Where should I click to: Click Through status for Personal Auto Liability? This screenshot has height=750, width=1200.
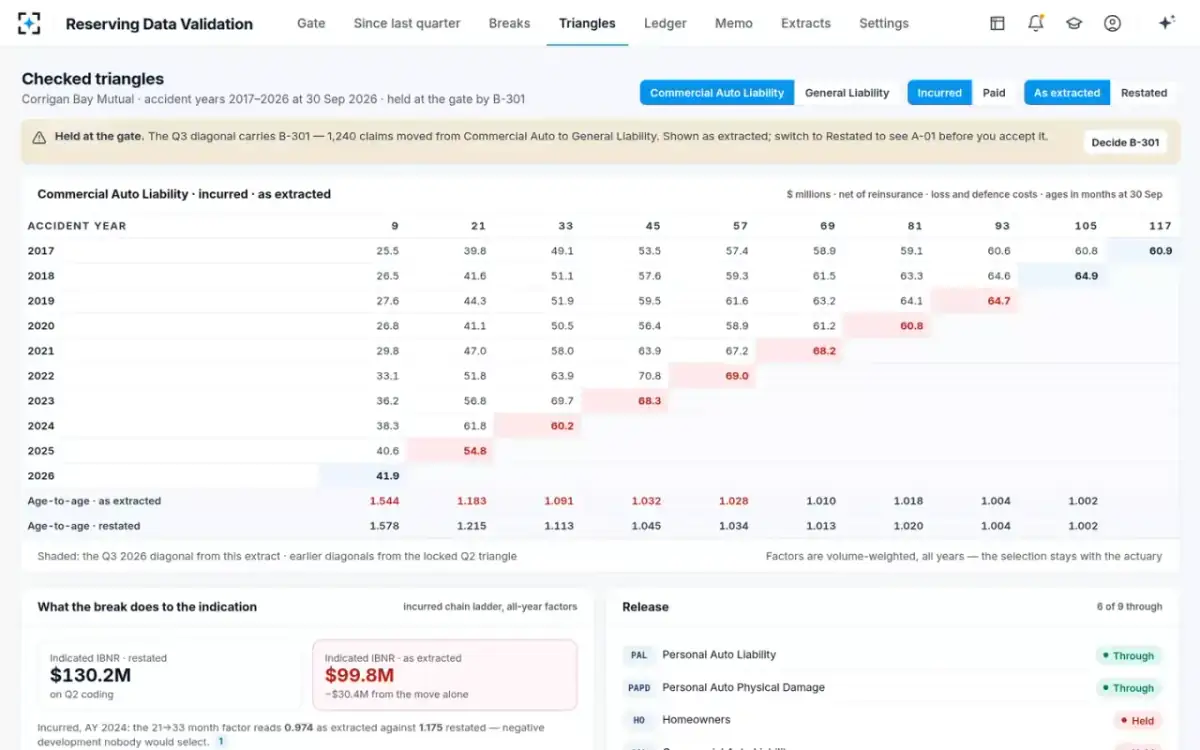1128,656
